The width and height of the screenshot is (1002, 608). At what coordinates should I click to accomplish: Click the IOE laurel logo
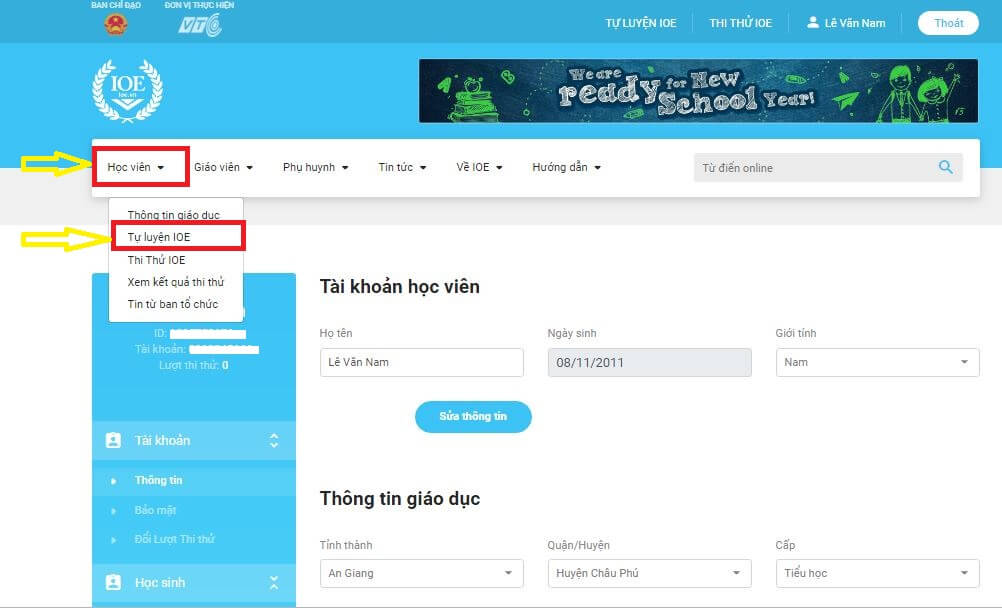tap(127, 90)
